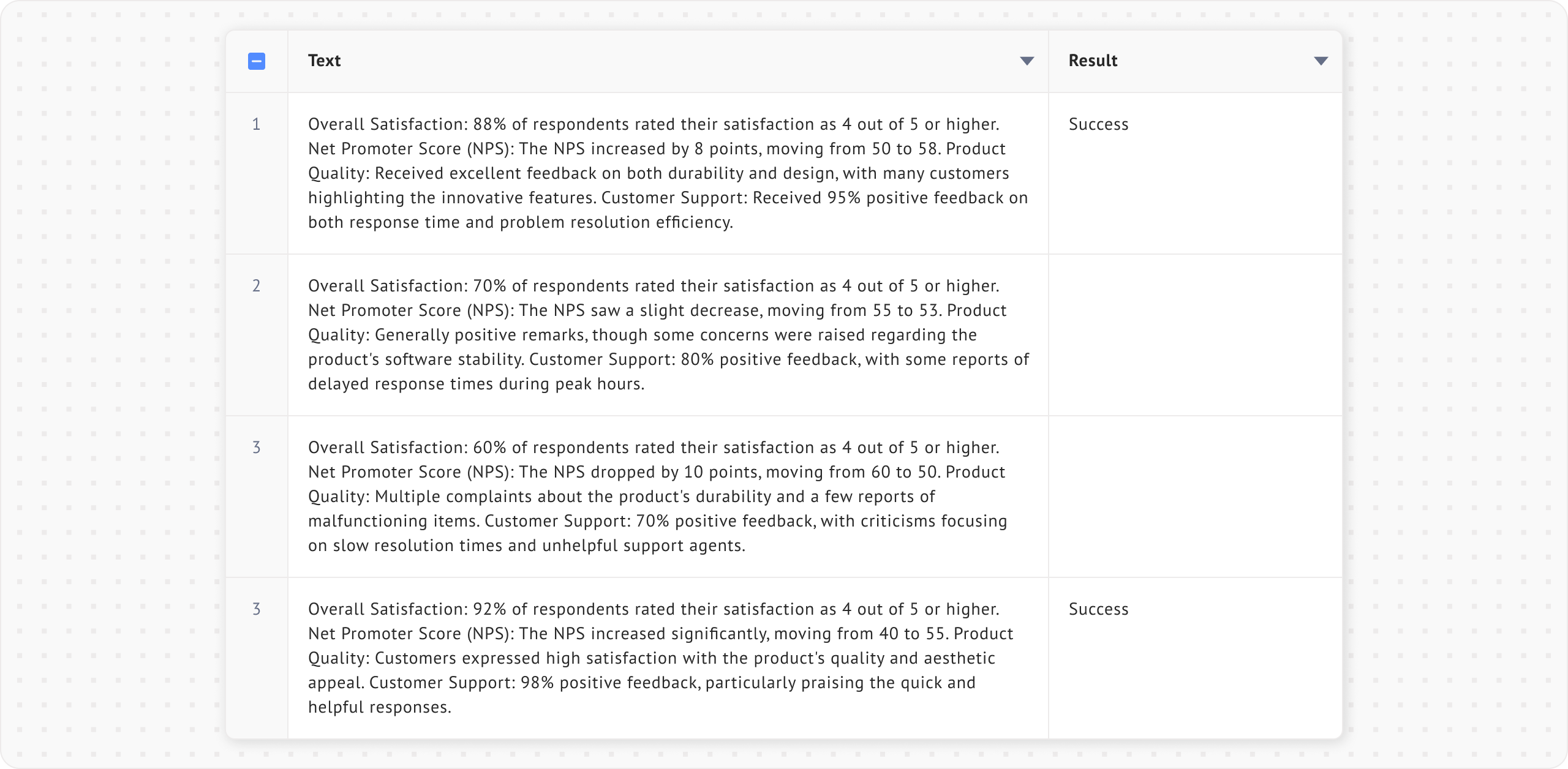Select row number 2
The width and height of the screenshot is (1568, 769).
tap(257, 286)
